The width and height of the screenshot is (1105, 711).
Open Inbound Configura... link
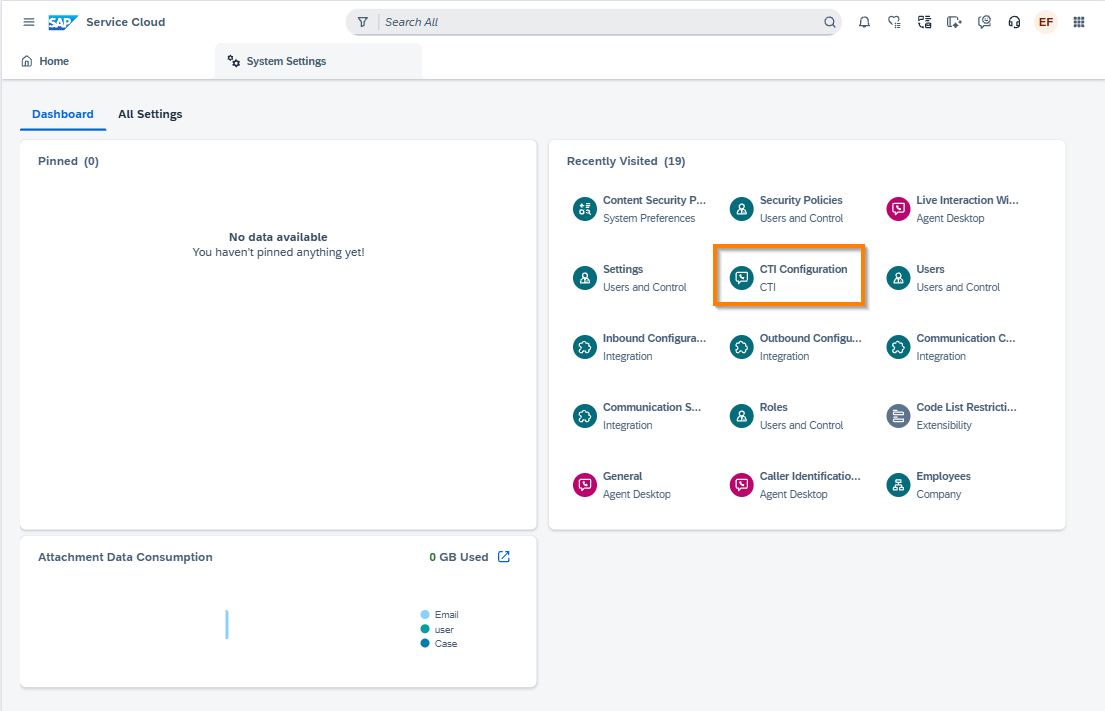(654, 338)
